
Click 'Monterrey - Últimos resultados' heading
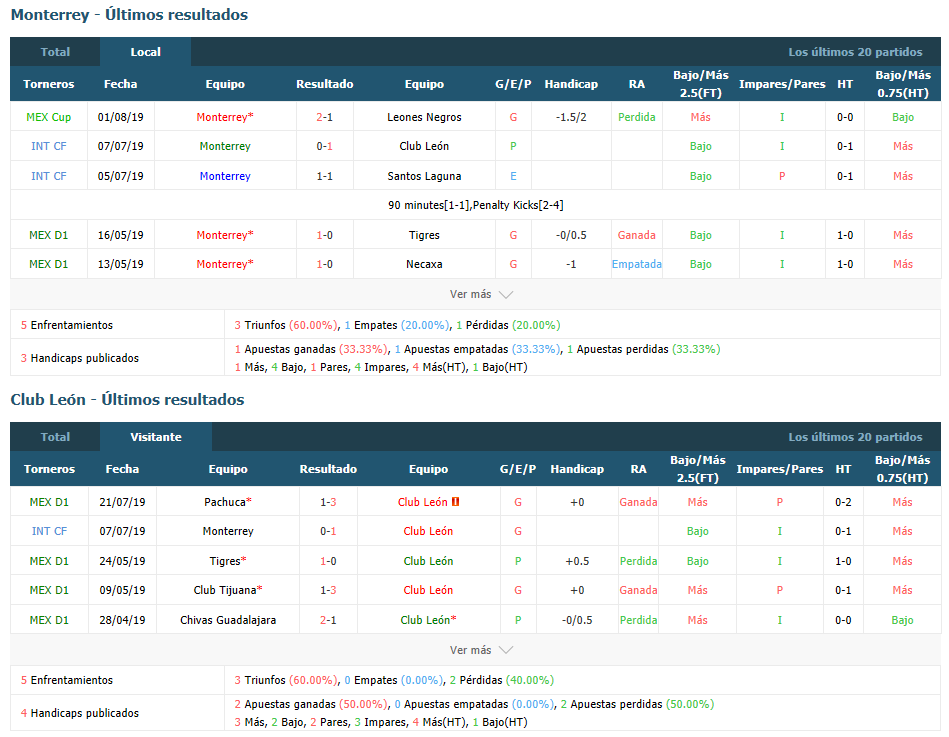[130, 15]
